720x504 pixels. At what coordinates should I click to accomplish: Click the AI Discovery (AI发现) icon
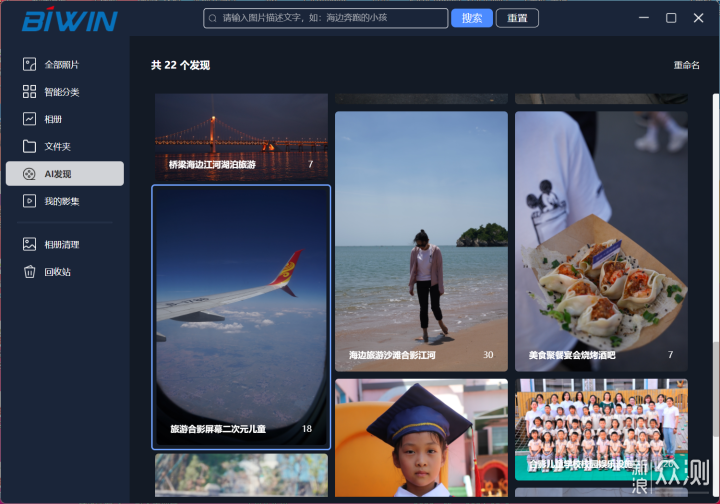click(29, 174)
